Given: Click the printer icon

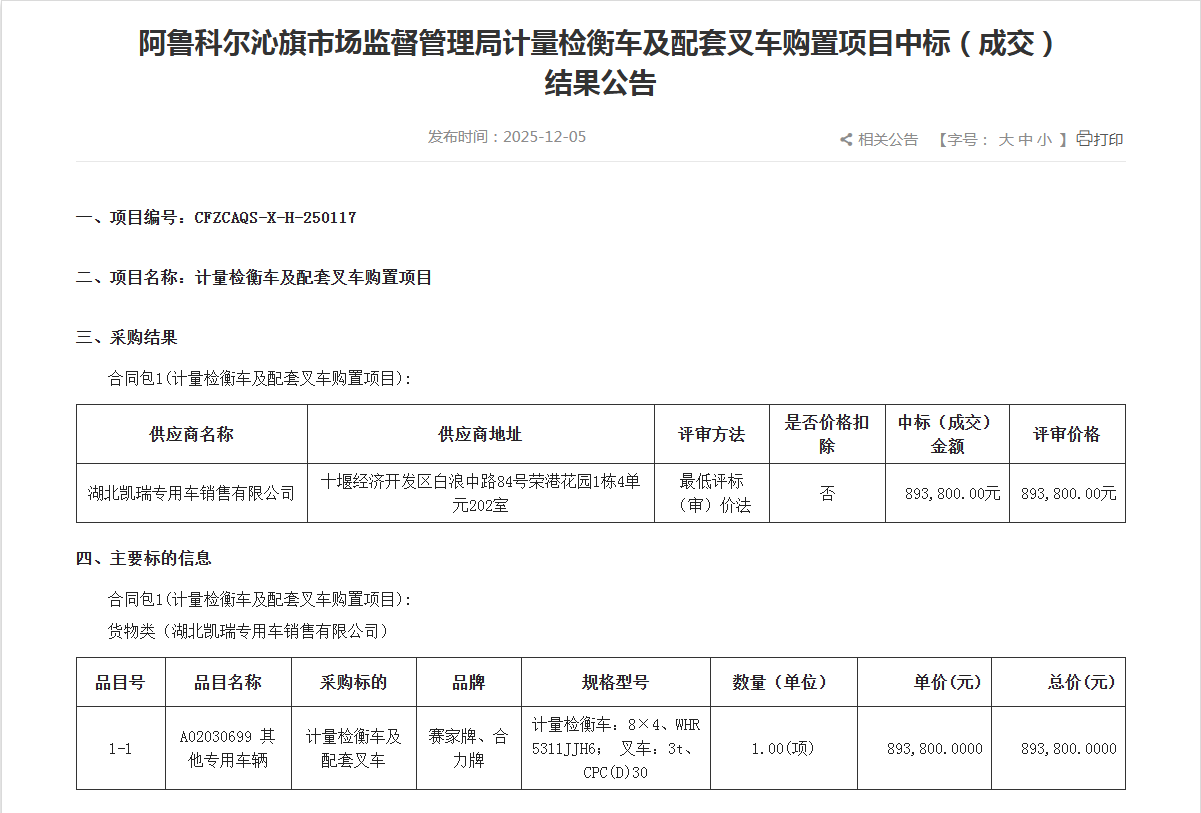Looking at the screenshot, I should [x=1083, y=139].
